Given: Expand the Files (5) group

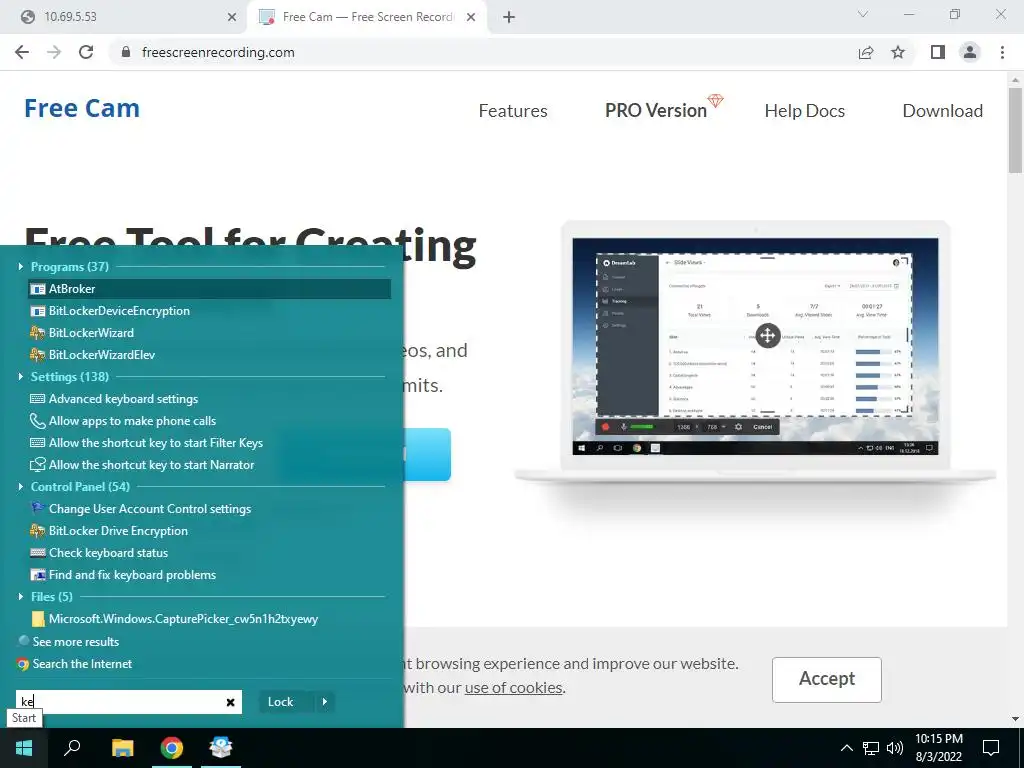Looking at the screenshot, I should 21,597.
